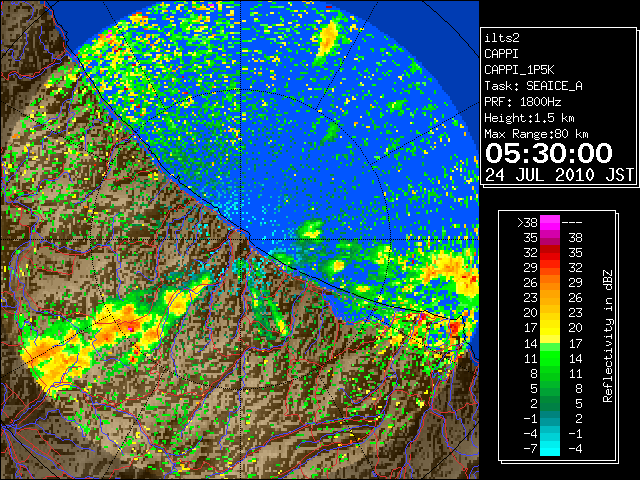
Task: Click the radar origin where the dotted crosshairs meet
Action: pyautogui.click(x=241, y=239)
